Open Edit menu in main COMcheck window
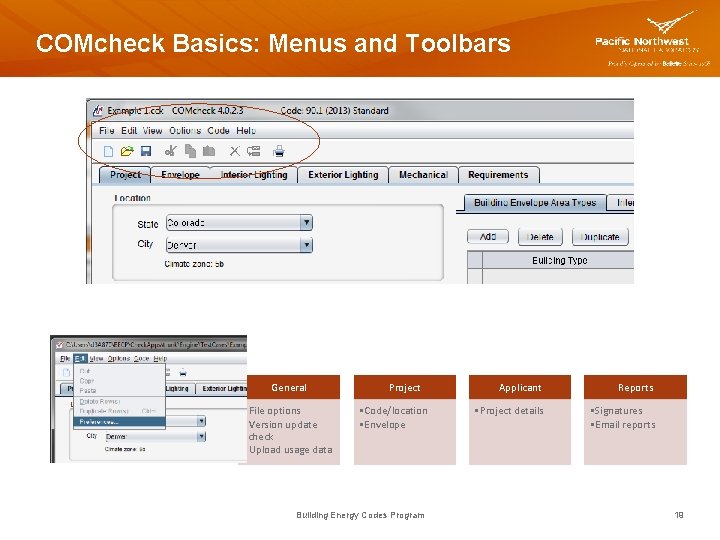 (129, 131)
